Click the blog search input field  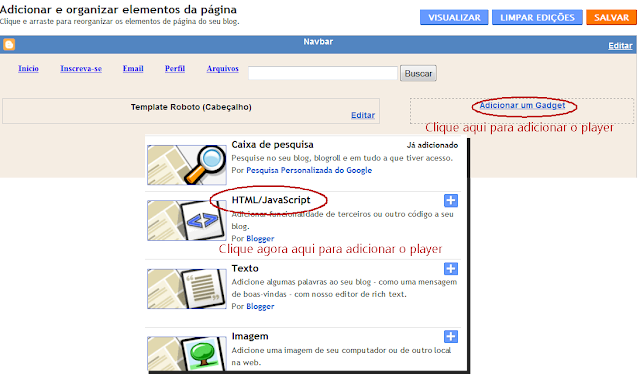[x=323, y=73]
